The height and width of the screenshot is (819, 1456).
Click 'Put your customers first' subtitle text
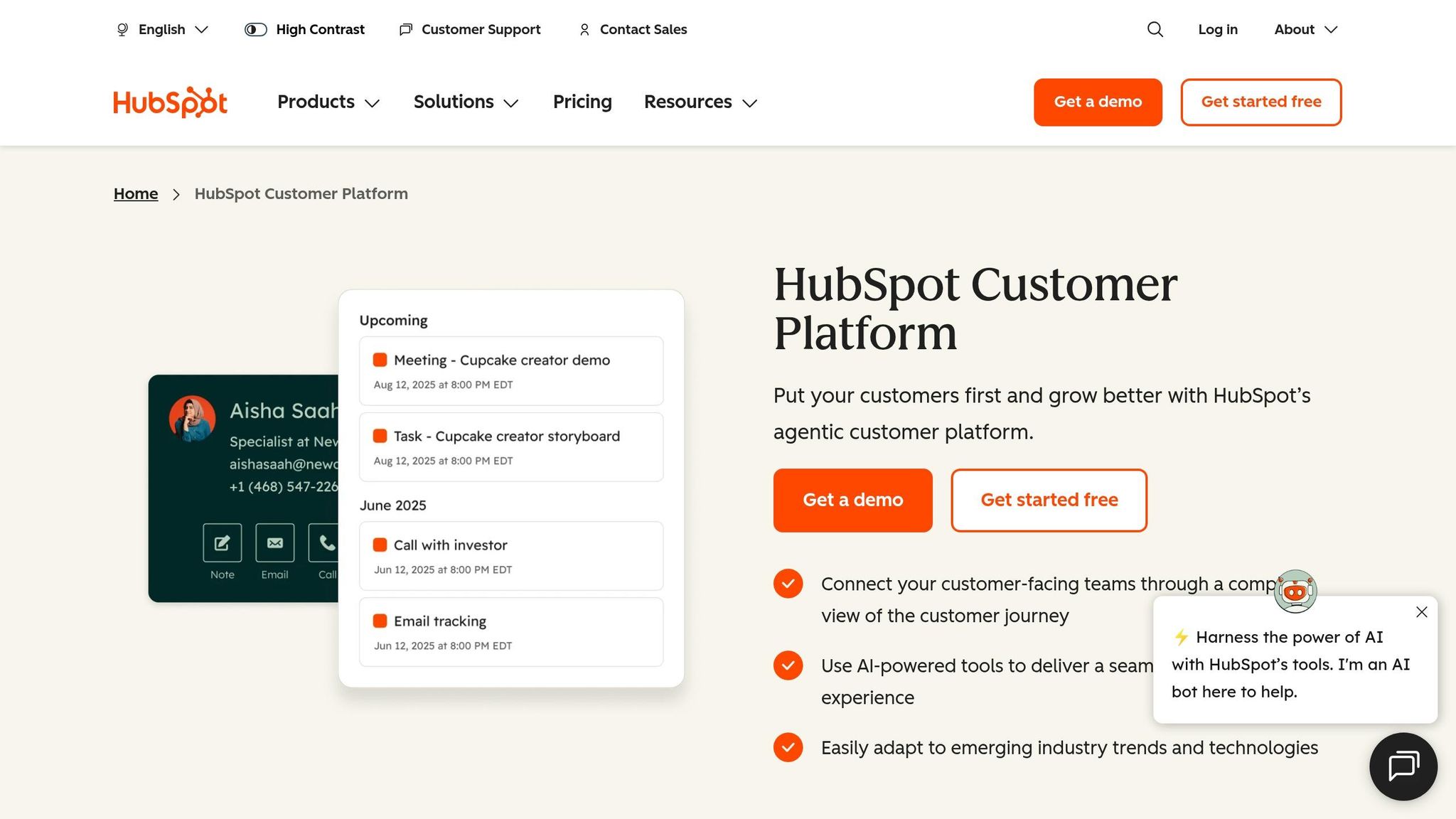(x=1042, y=413)
